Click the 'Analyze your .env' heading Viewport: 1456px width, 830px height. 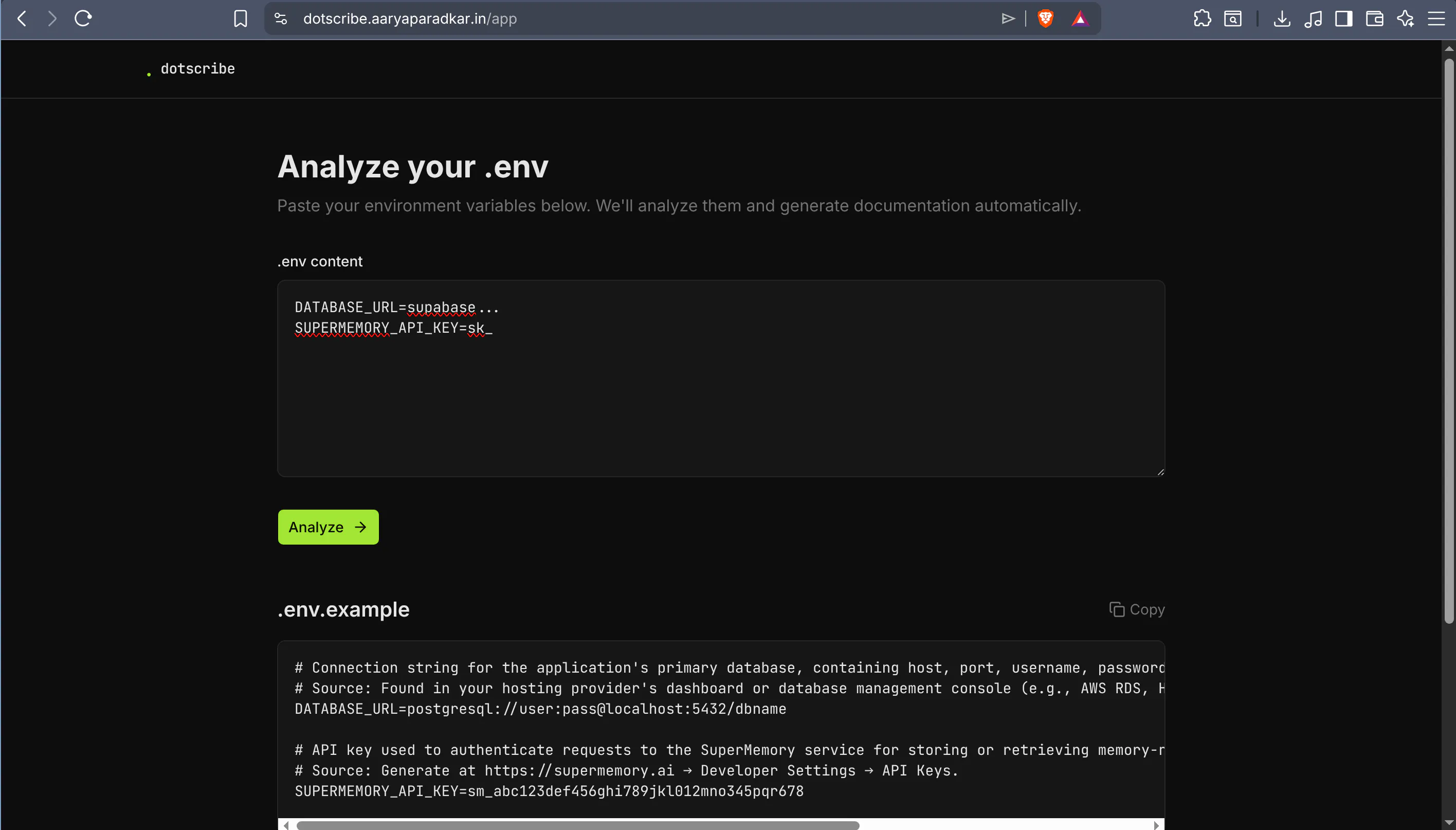pos(412,167)
